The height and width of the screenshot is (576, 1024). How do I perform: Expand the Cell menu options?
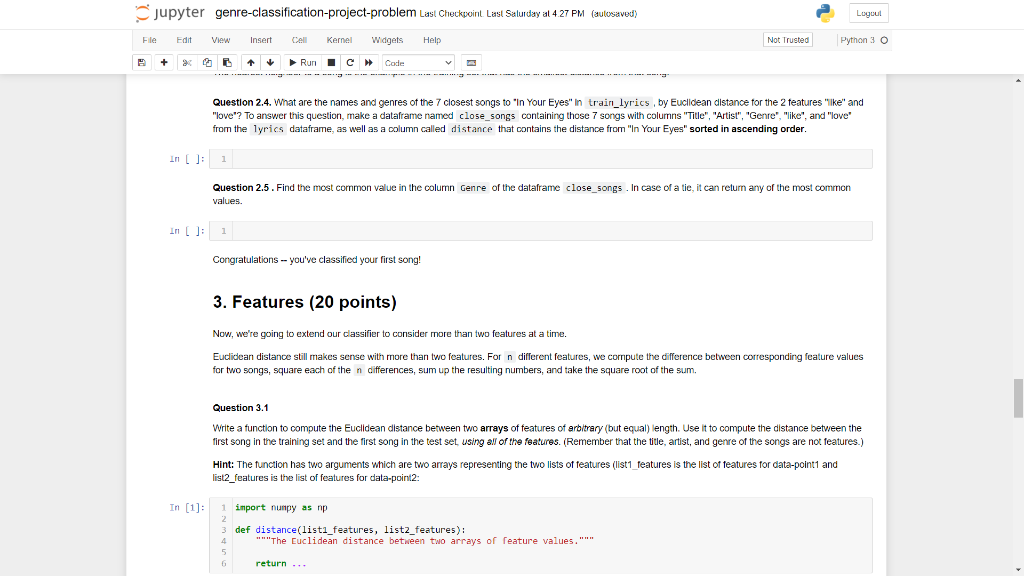tap(299, 40)
